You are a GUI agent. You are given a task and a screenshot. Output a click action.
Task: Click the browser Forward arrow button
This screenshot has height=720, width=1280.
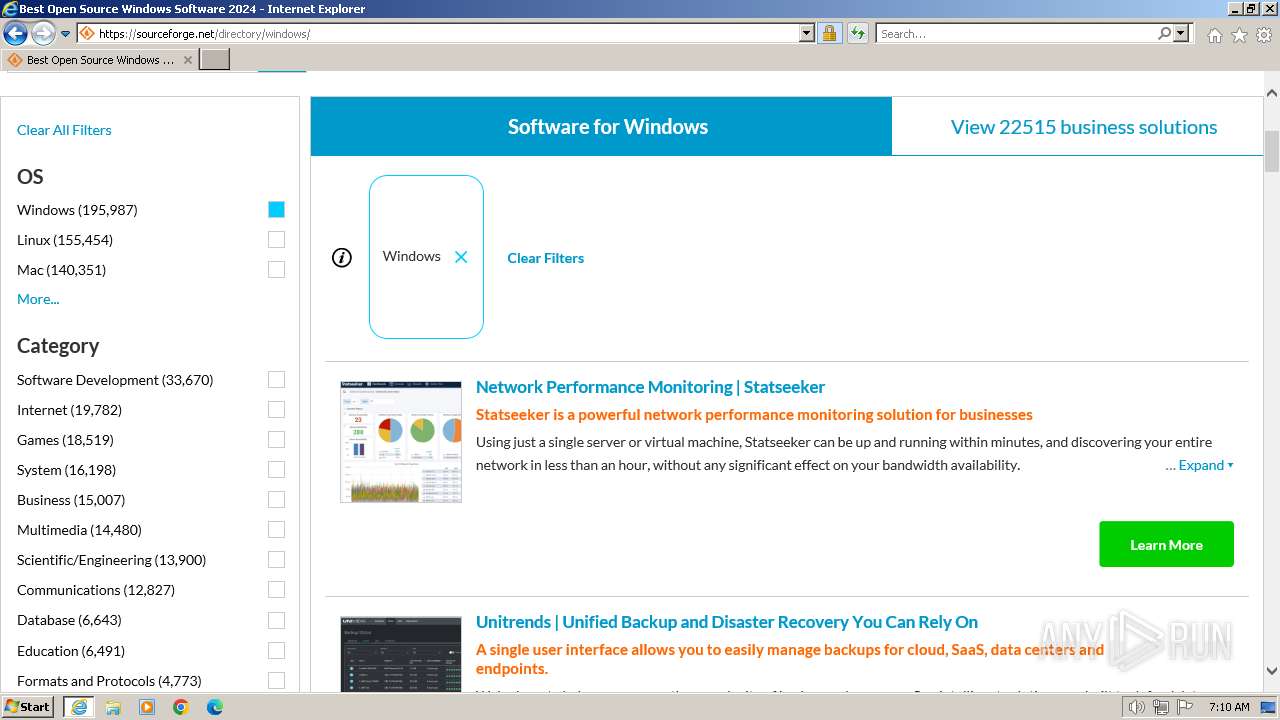click(x=43, y=34)
